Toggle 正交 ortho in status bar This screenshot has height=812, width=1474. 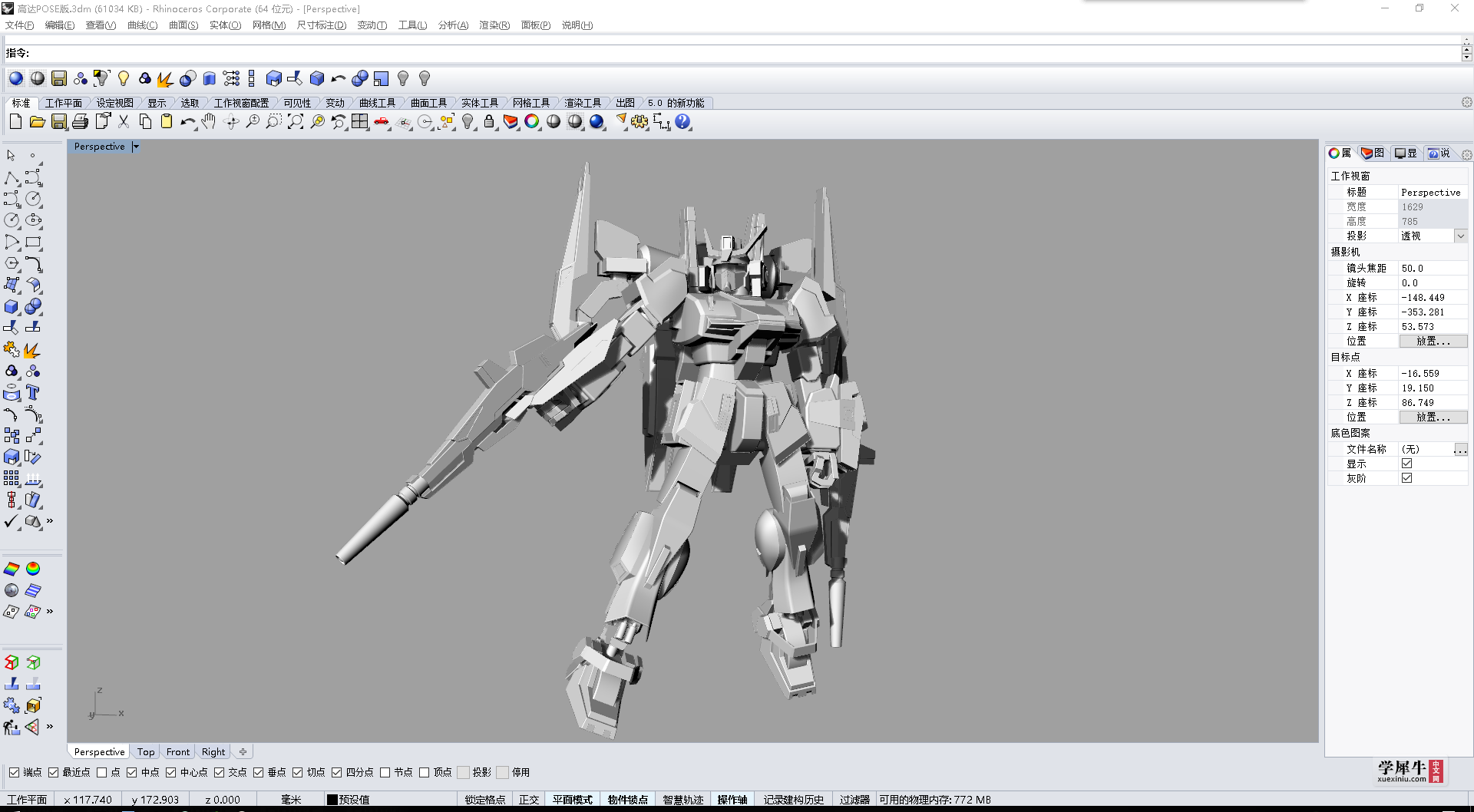click(529, 800)
